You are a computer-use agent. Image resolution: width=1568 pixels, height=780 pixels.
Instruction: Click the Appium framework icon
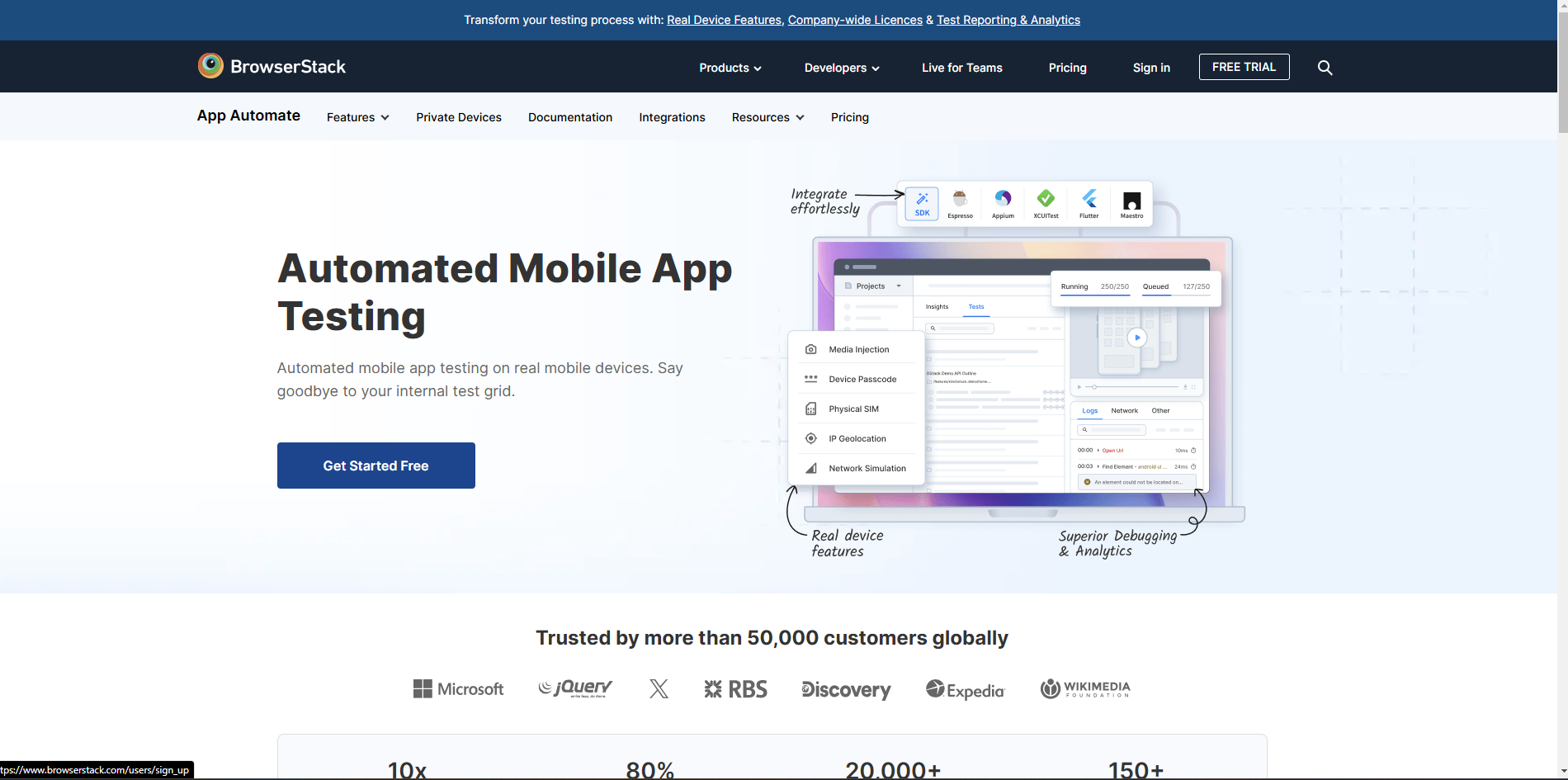(1003, 203)
